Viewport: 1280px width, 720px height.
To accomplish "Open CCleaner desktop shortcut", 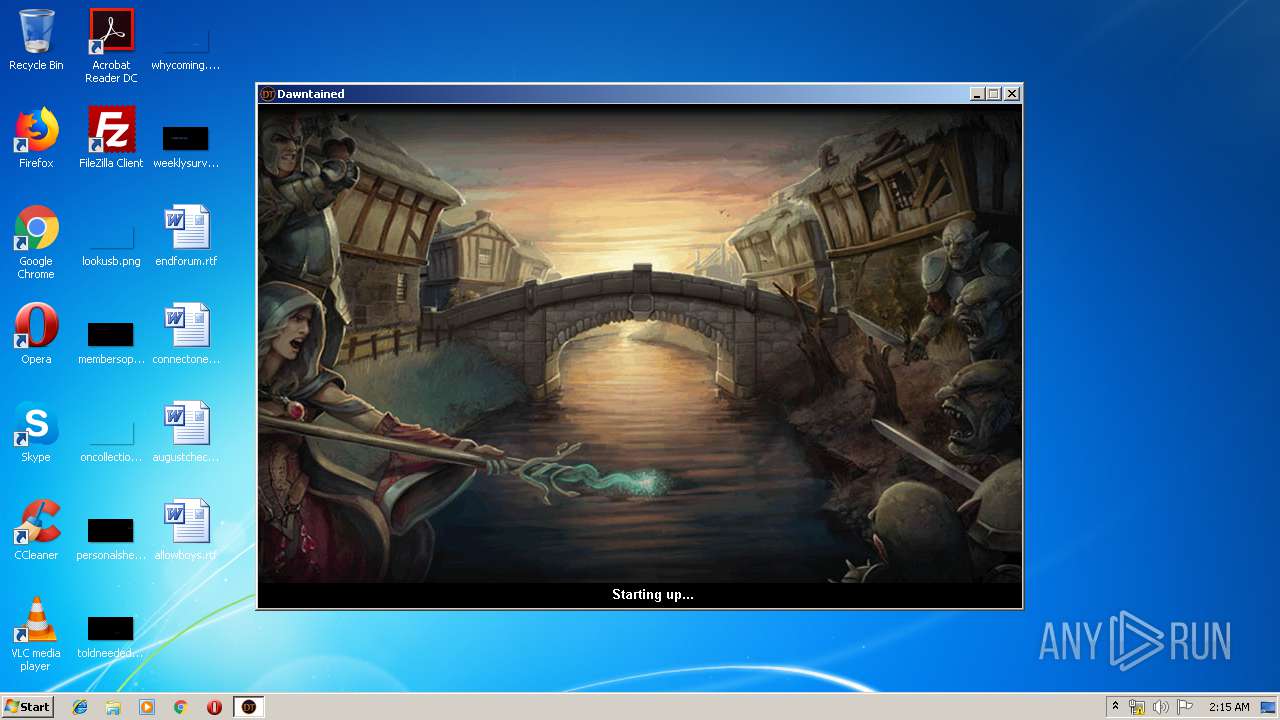I will pos(36,530).
